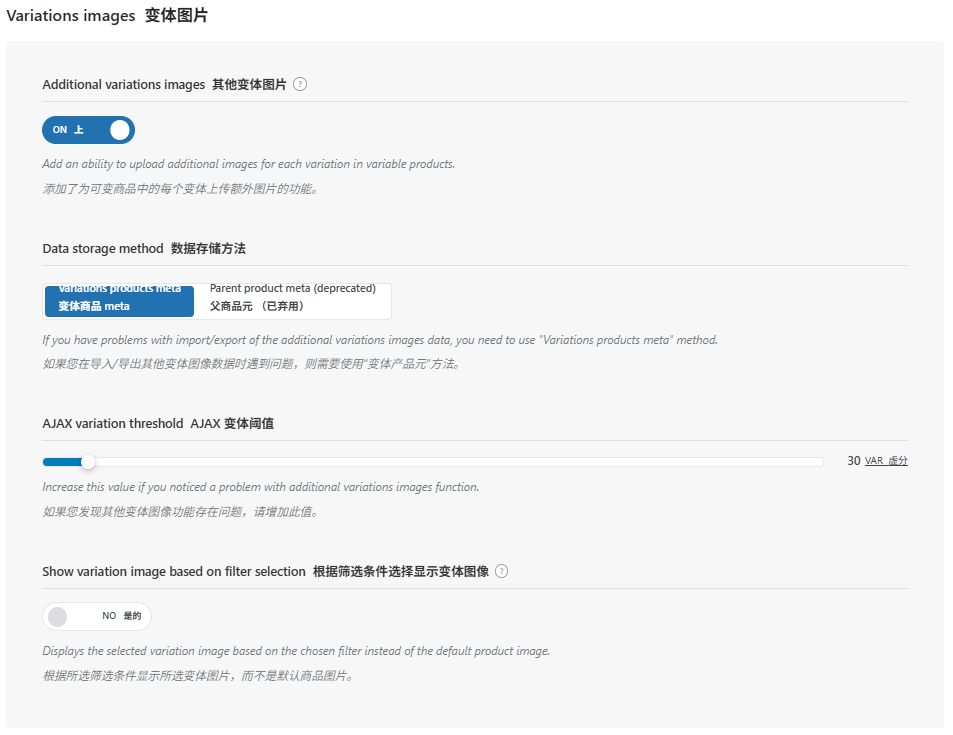
Task: Click description 'Increase this value if you noticed'
Action: [261, 487]
